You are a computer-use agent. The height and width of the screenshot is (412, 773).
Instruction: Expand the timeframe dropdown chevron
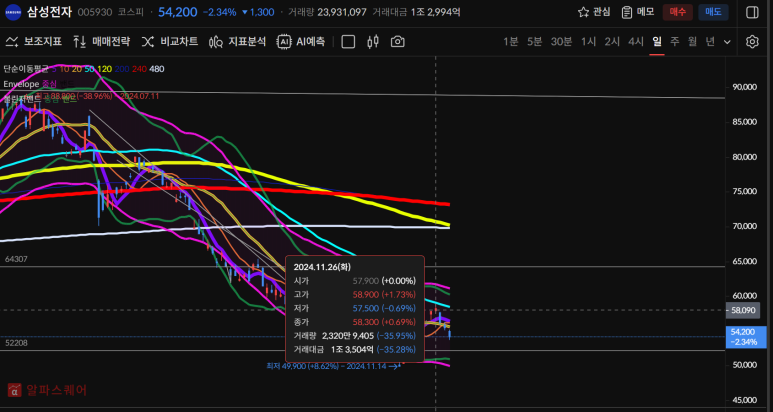727,42
